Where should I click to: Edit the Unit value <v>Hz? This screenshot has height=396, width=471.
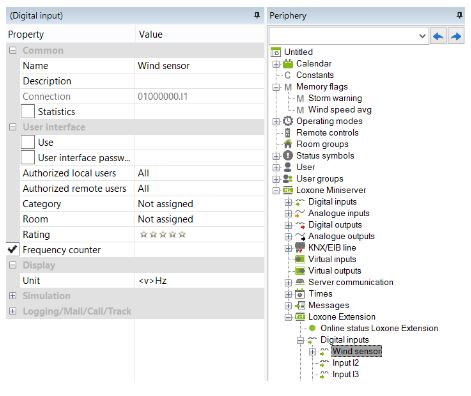coord(199,281)
